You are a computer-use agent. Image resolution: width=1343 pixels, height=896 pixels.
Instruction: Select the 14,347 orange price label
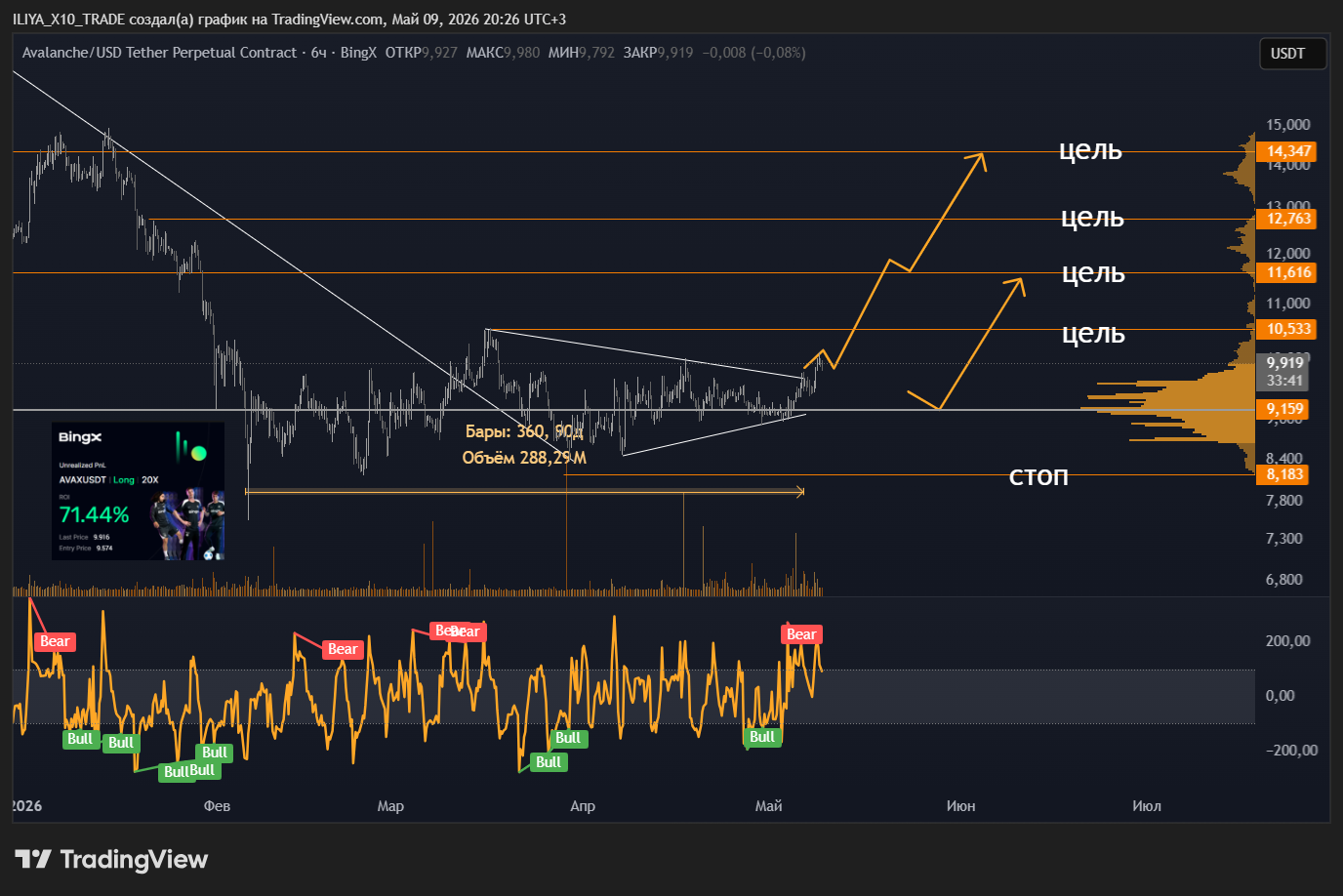[1288, 151]
